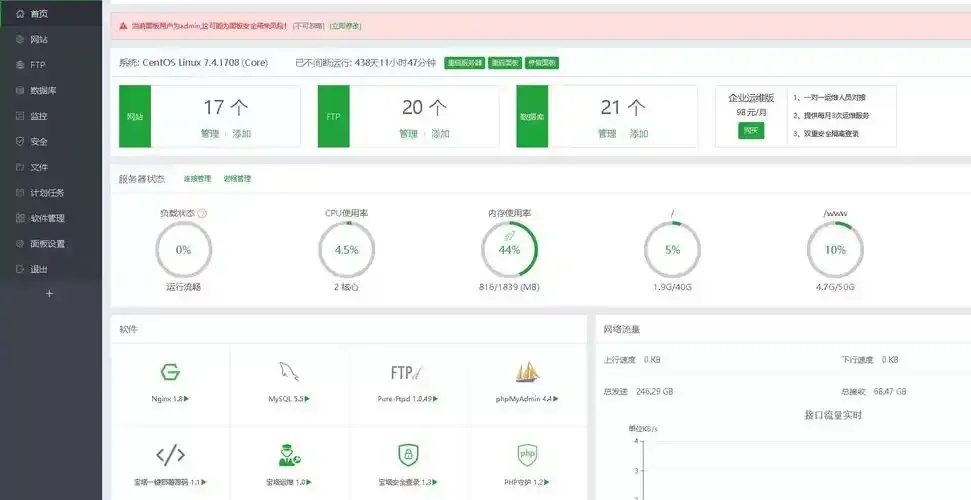
Task: Click the rocket icon in memory gauge
Action: (x=510, y=236)
